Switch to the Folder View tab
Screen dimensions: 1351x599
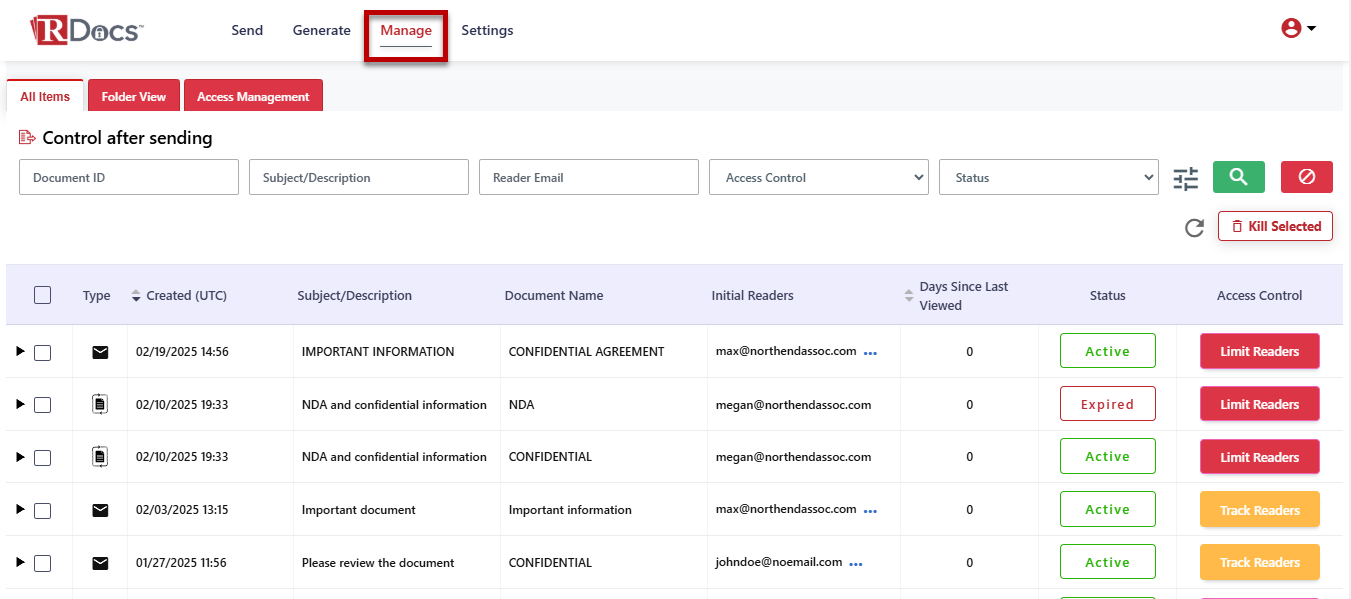(x=134, y=96)
